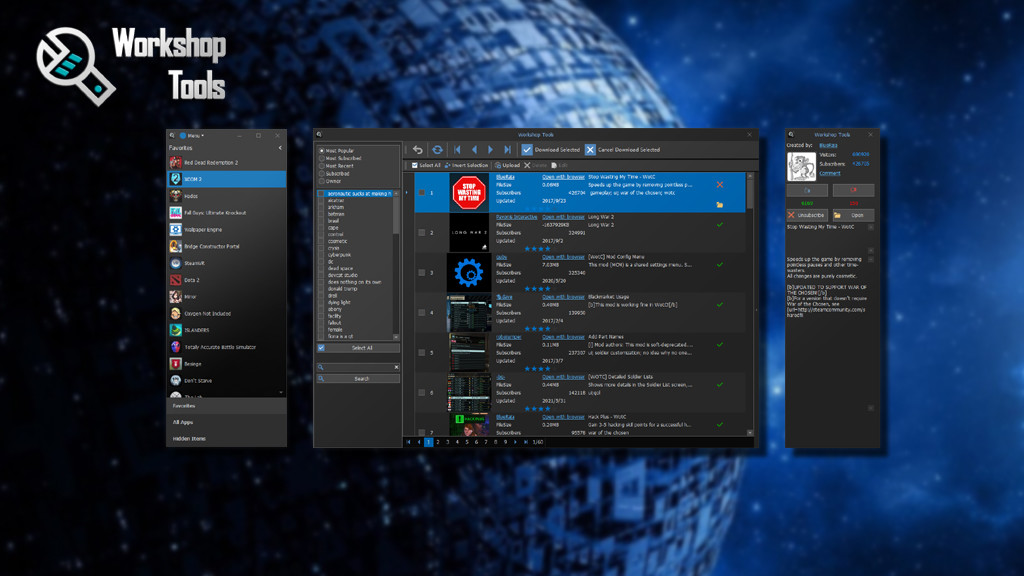Jump to the last page with the skip-forward arrow

coord(506,148)
